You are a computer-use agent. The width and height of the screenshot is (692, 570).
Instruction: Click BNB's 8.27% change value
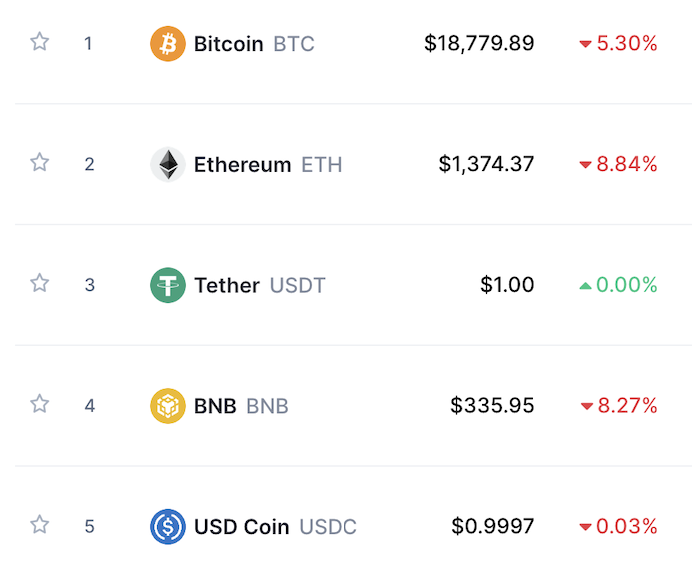627,406
